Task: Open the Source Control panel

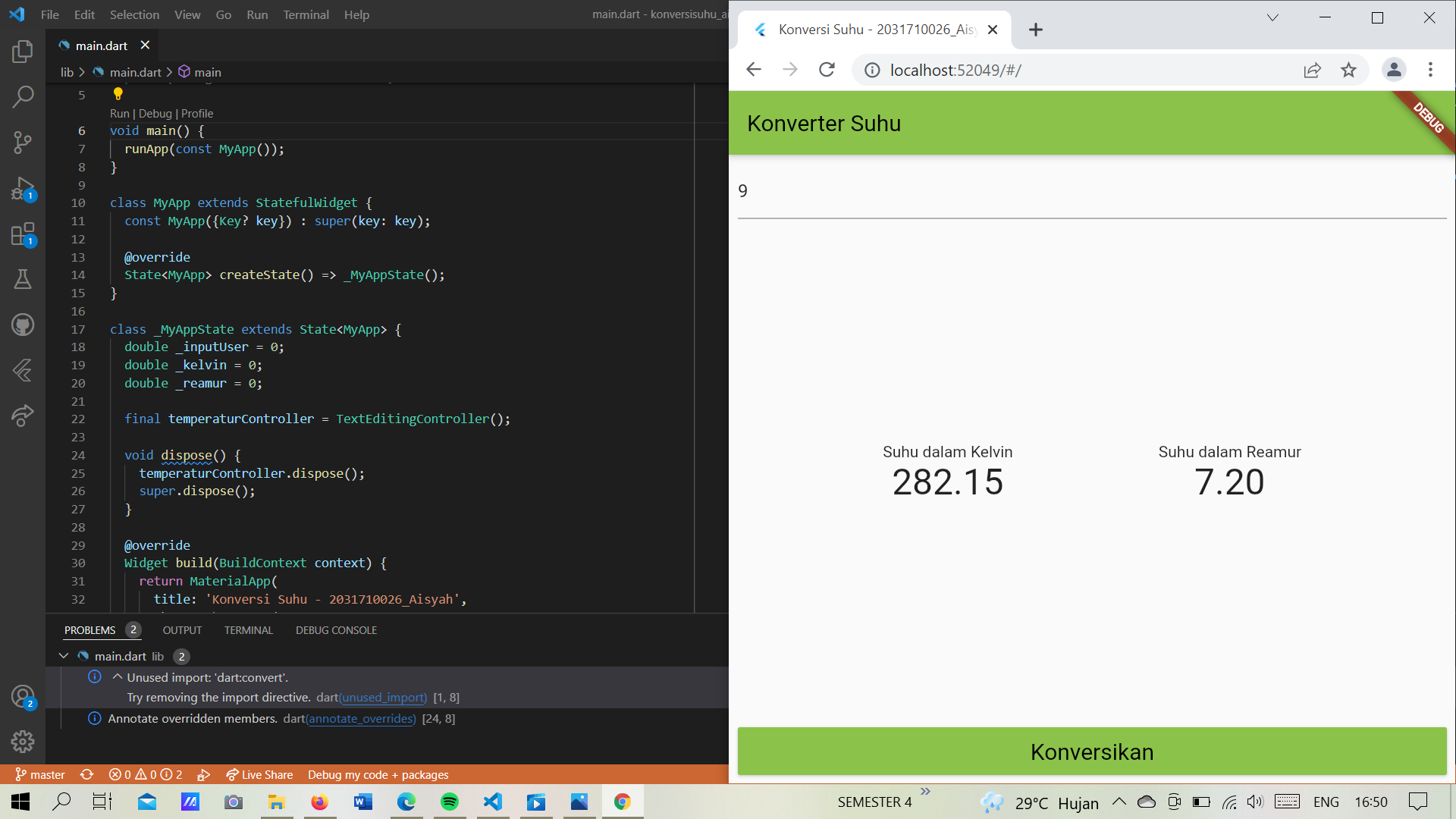Action: (x=23, y=143)
